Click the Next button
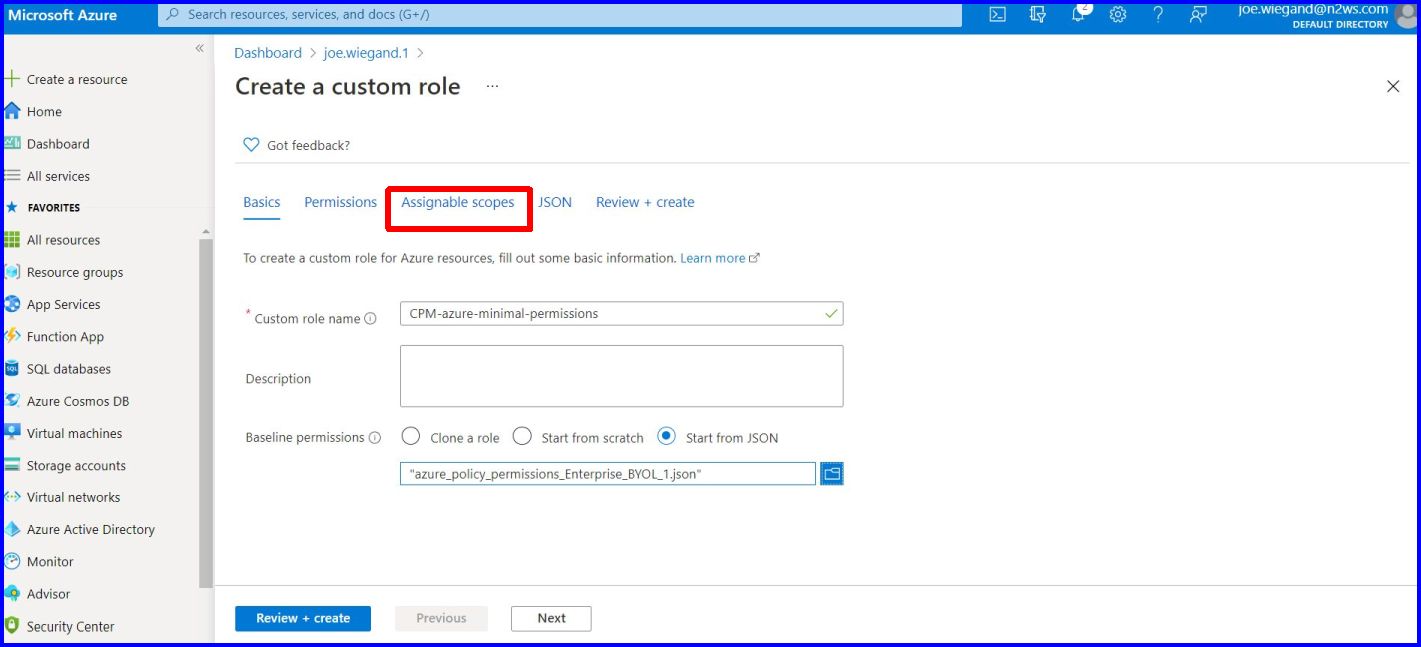 551,618
